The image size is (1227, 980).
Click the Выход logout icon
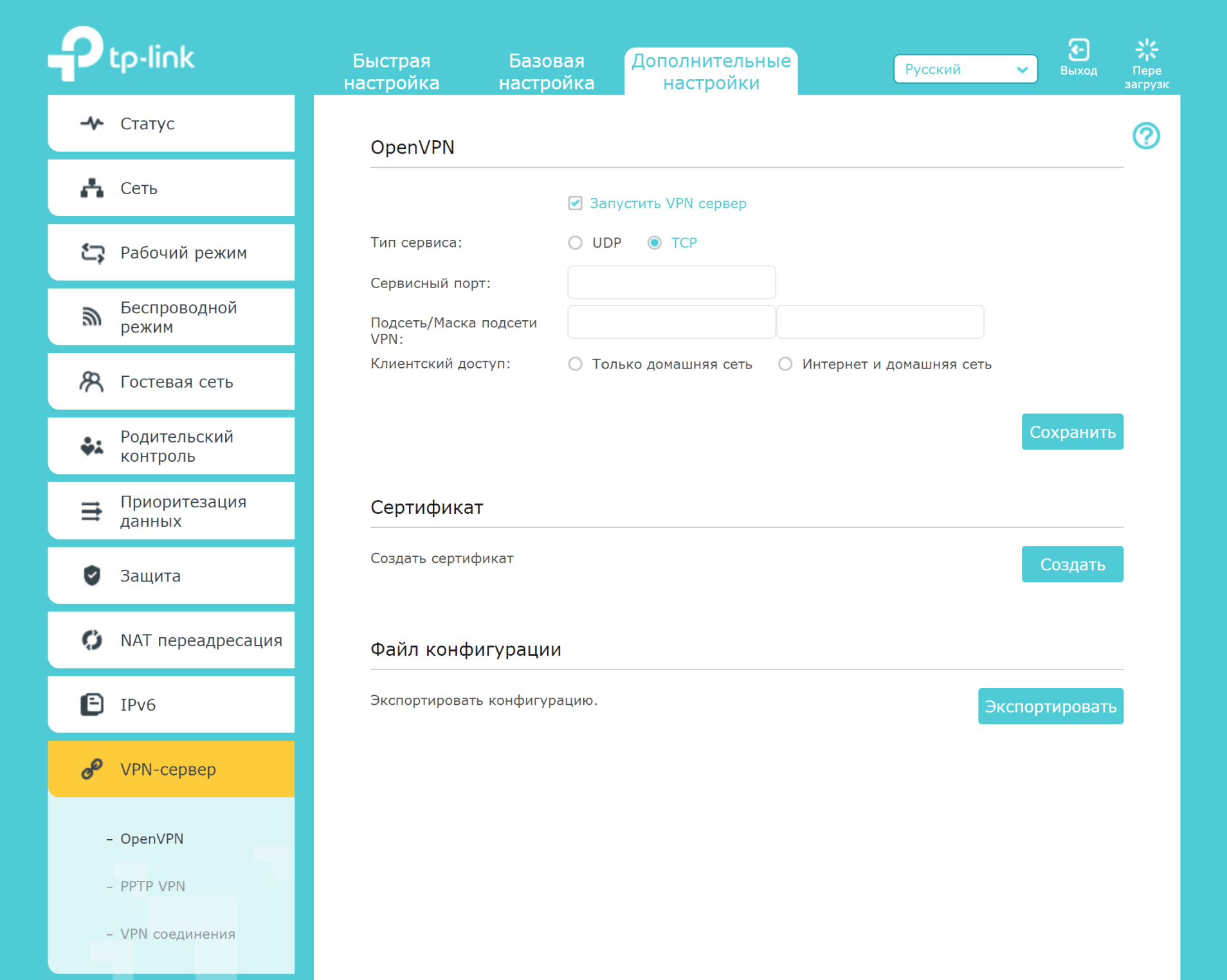tap(1078, 50)
